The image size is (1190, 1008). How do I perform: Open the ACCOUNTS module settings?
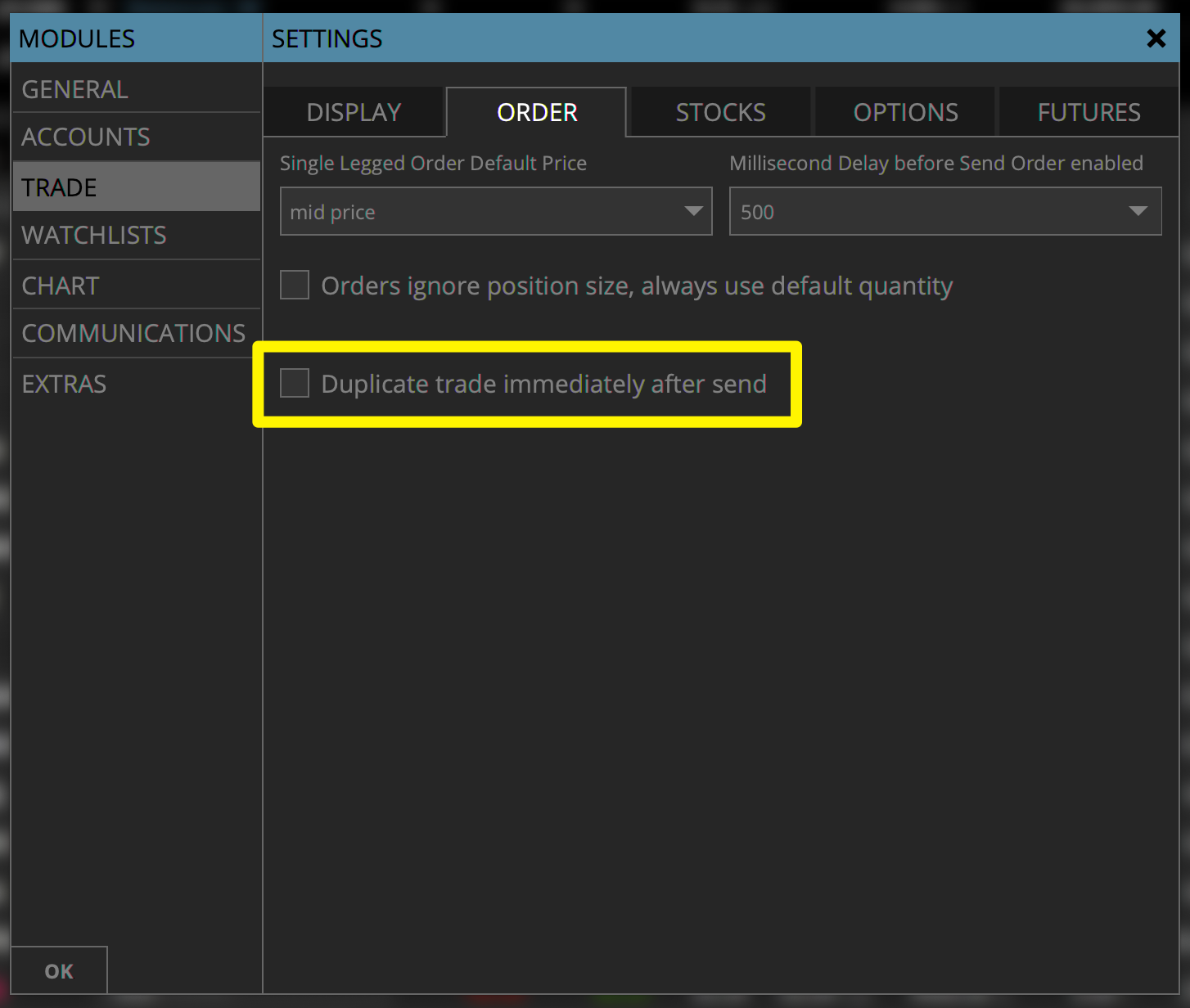86,137
